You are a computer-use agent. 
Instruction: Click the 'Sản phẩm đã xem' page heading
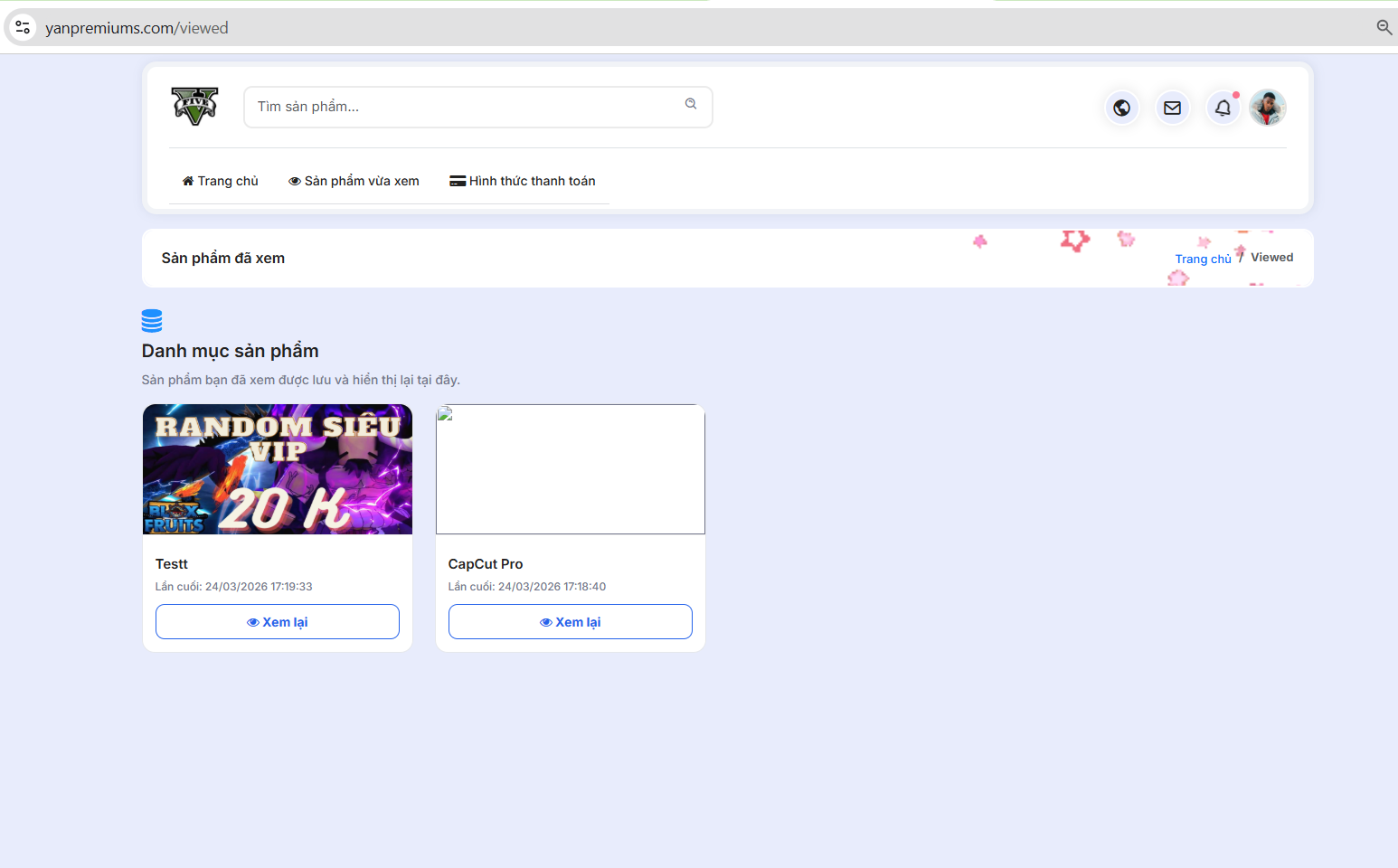(223, 259)
